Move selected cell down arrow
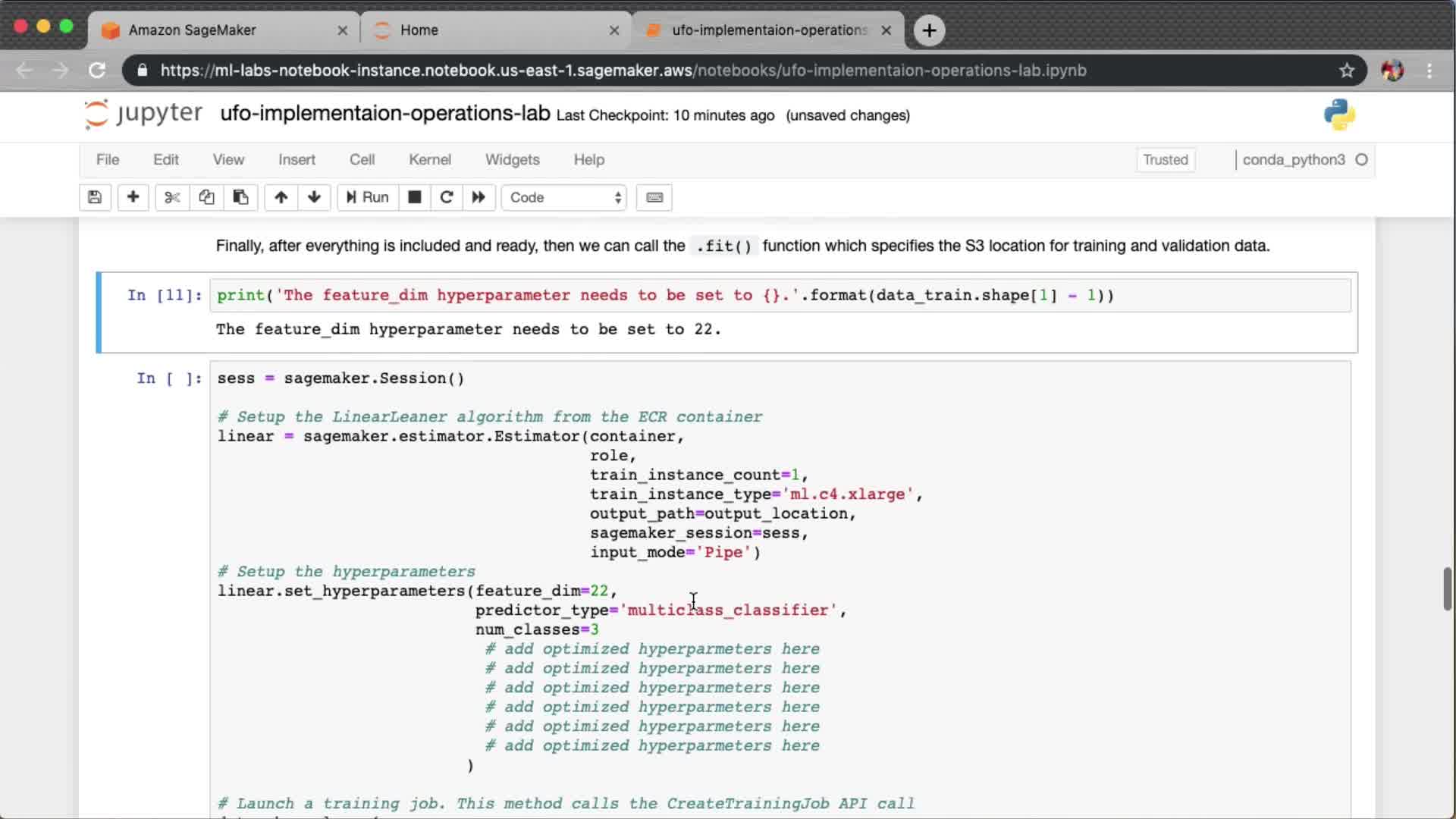The width and height of the screenshot is (1456, 819). pyautogui.click(x=314, y=197)
